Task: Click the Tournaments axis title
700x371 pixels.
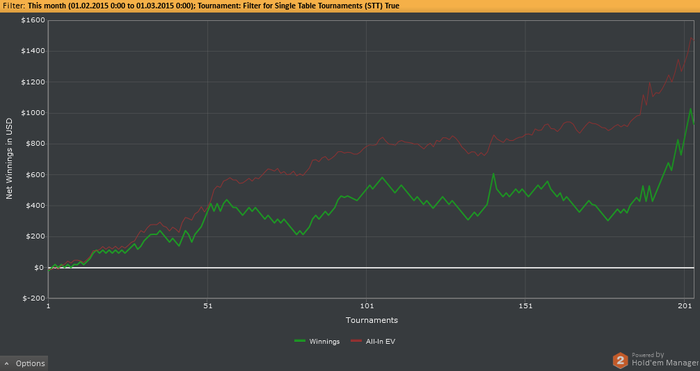Action: (x=371, y=320)
